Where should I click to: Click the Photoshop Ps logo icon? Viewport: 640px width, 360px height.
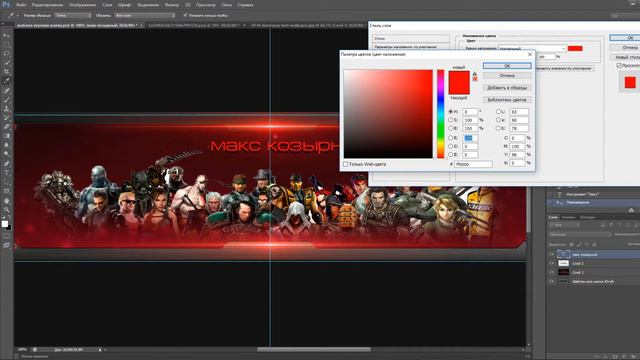pos(6,5)
